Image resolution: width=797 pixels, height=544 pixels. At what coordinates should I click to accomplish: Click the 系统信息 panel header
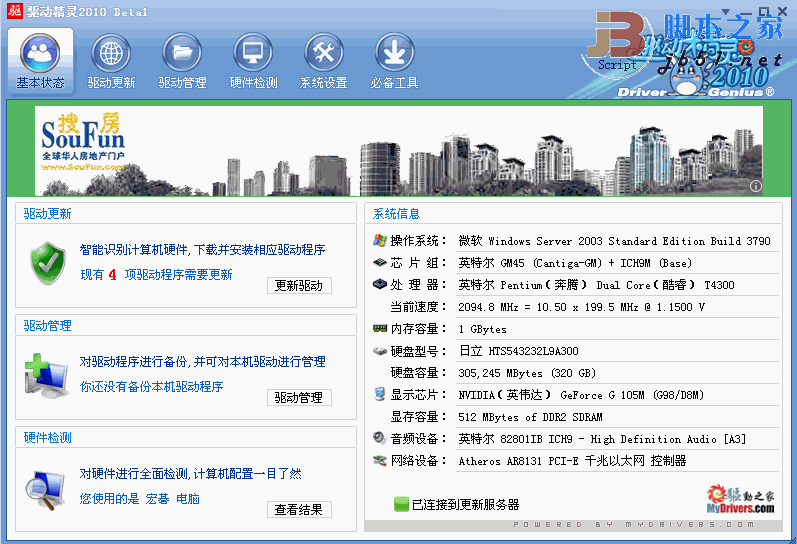click(x=573, y=214)
